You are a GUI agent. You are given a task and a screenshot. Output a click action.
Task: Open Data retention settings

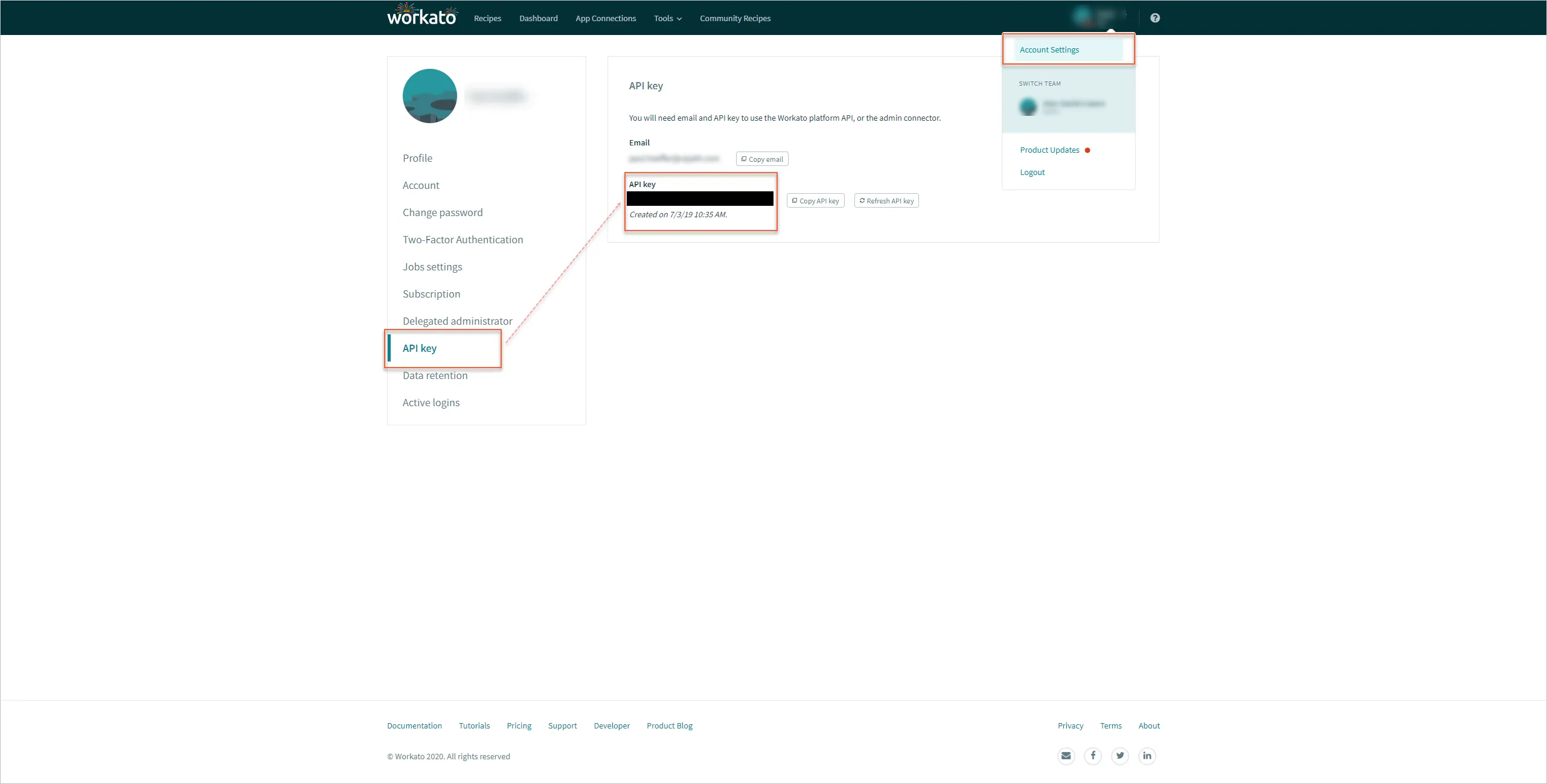[435, 375]
